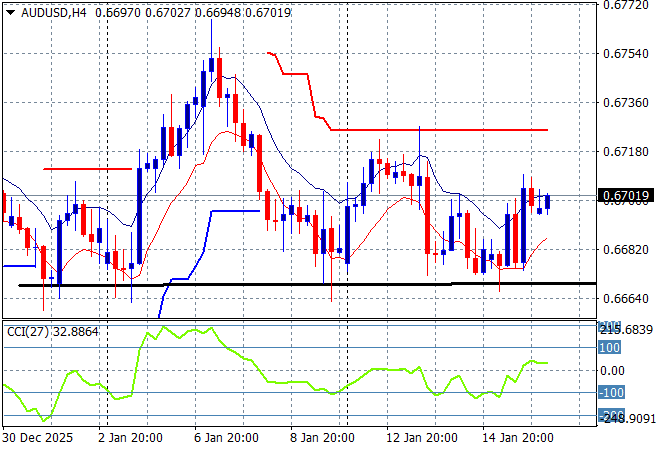
Task: Select the AUDUSD,H4 chart symbol title
Action: point(54,10)
